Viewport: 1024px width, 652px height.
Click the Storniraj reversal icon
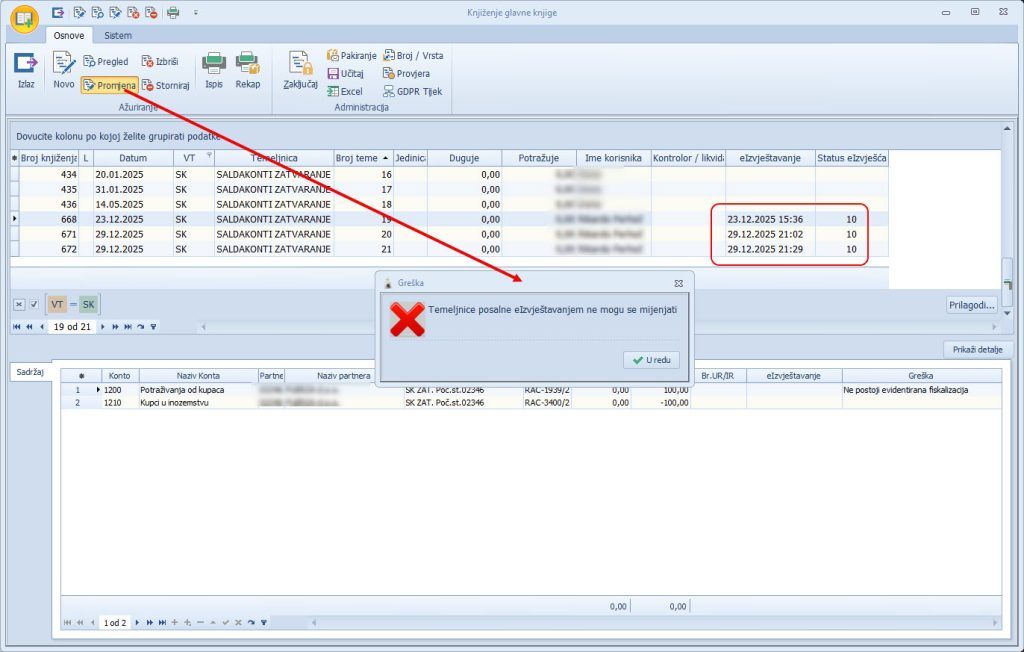tap(166, 86)
